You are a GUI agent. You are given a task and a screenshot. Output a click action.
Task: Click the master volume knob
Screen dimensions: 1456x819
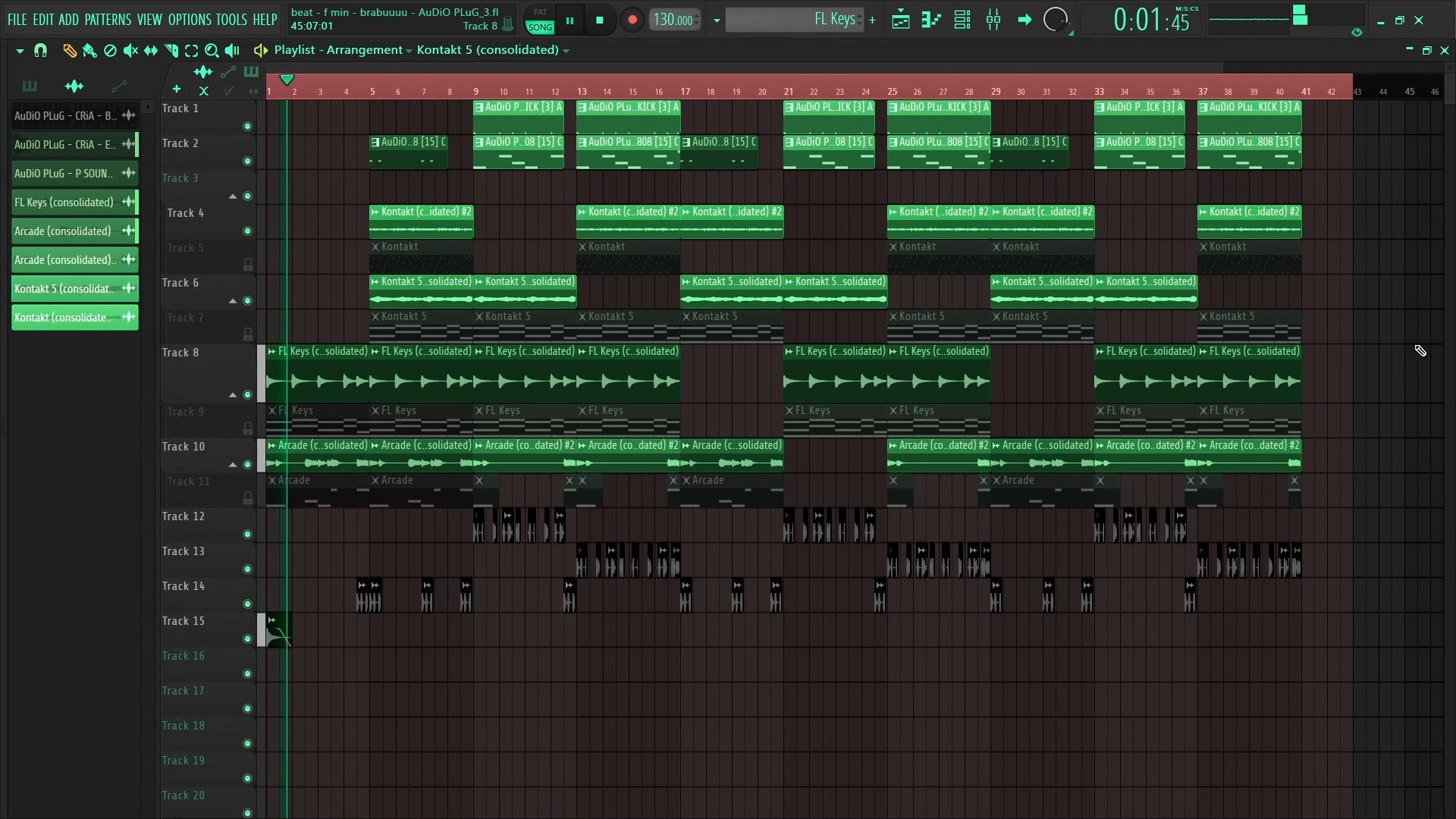[1056, 20]
